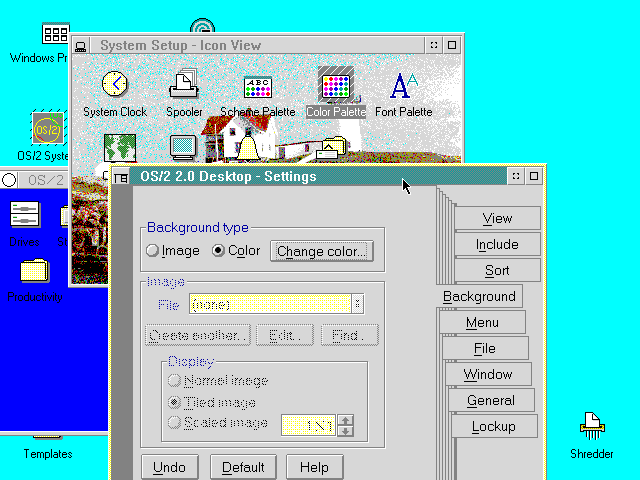
Task: Switch to the Sort tab
Action: [497, 270]
